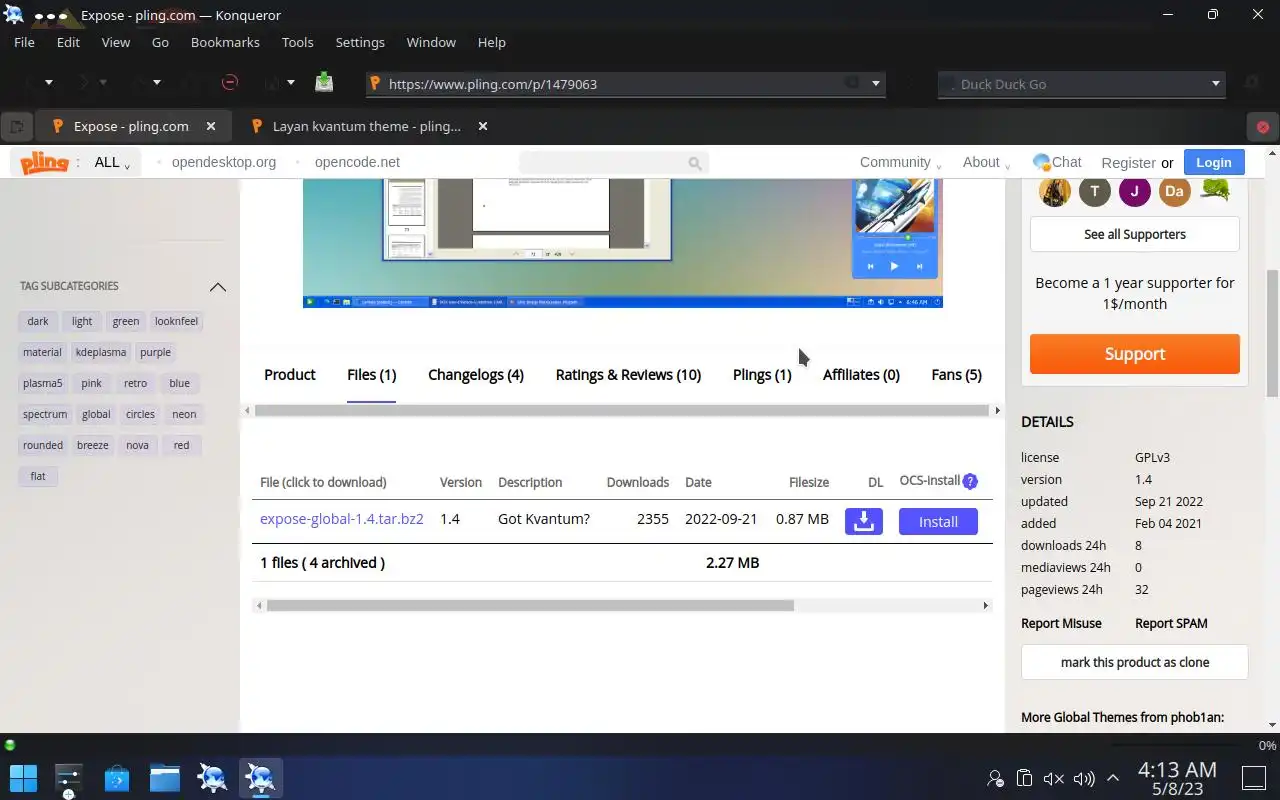
Task: Close the Layan kvantum theme tab
Action: 483,126
